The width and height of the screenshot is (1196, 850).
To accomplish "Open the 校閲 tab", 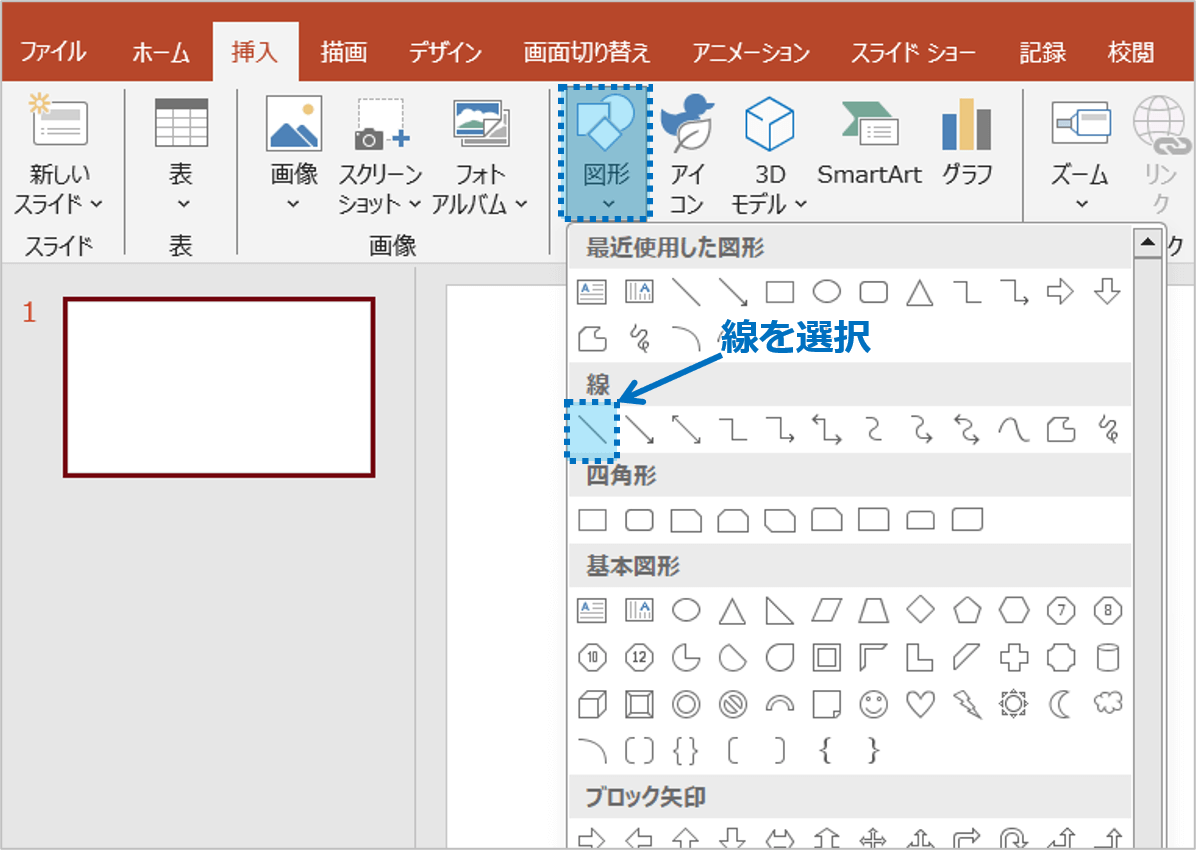I will (x=1130, y=52).
